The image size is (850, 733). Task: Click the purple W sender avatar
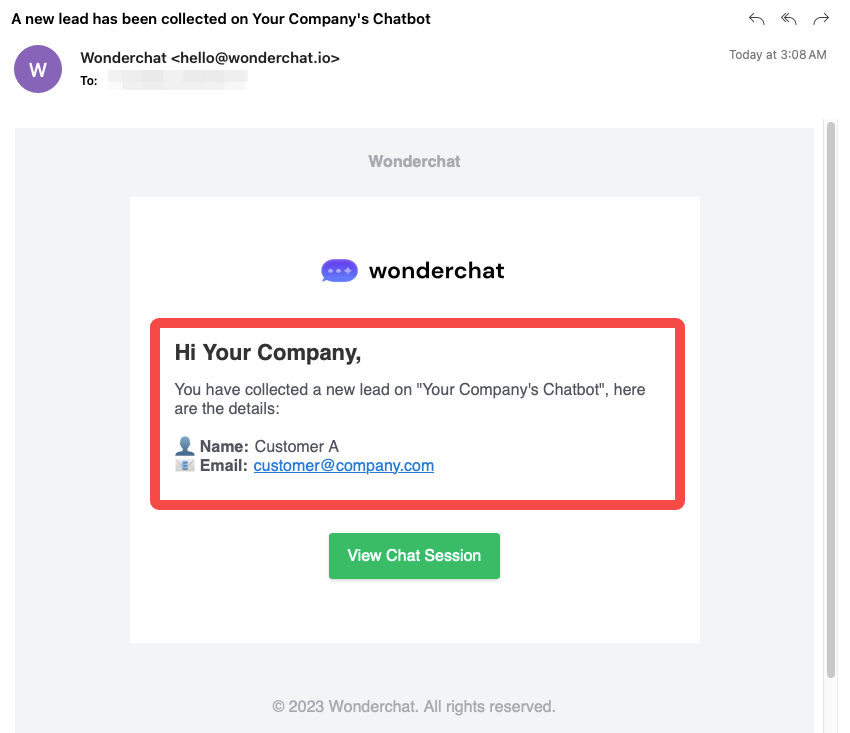(38, 69)
